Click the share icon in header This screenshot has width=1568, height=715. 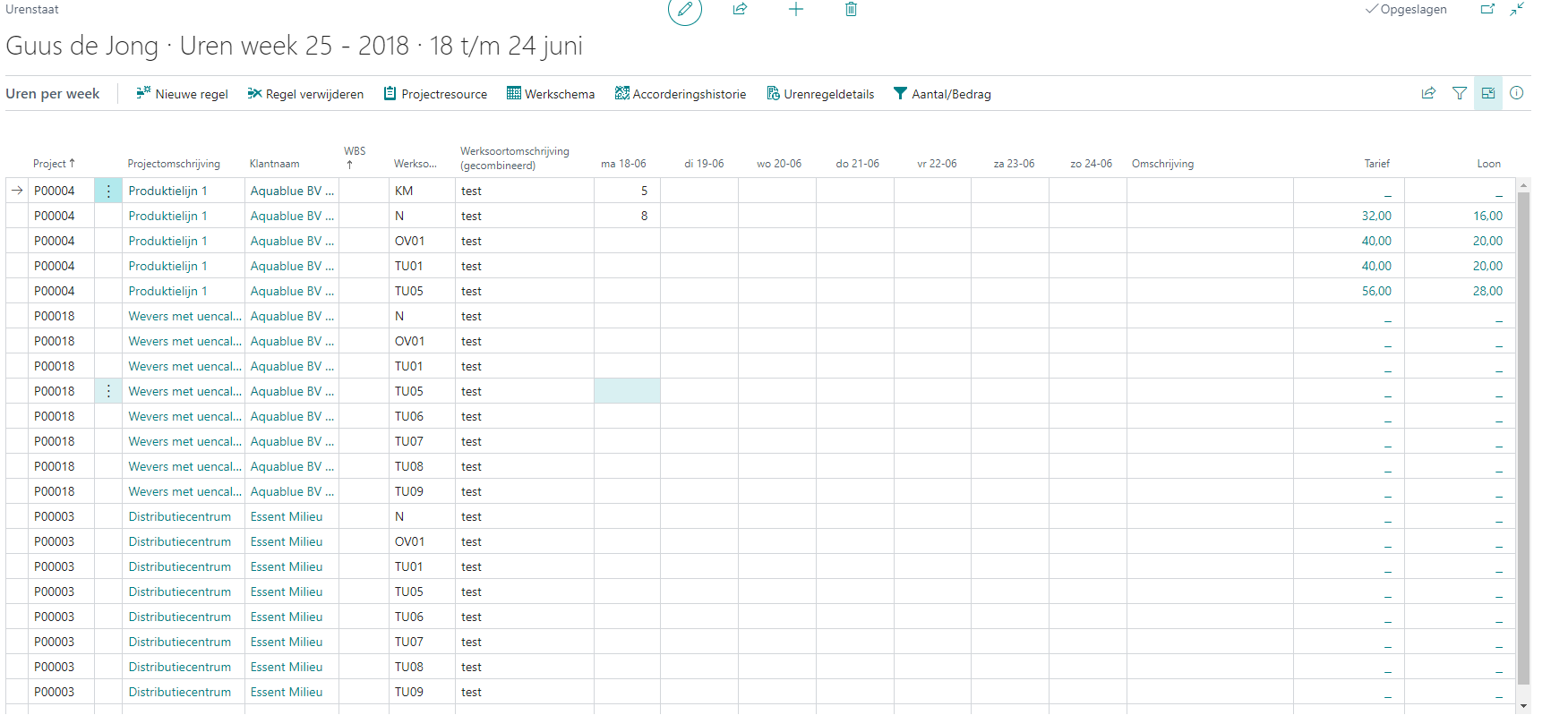tap(740, 10)
